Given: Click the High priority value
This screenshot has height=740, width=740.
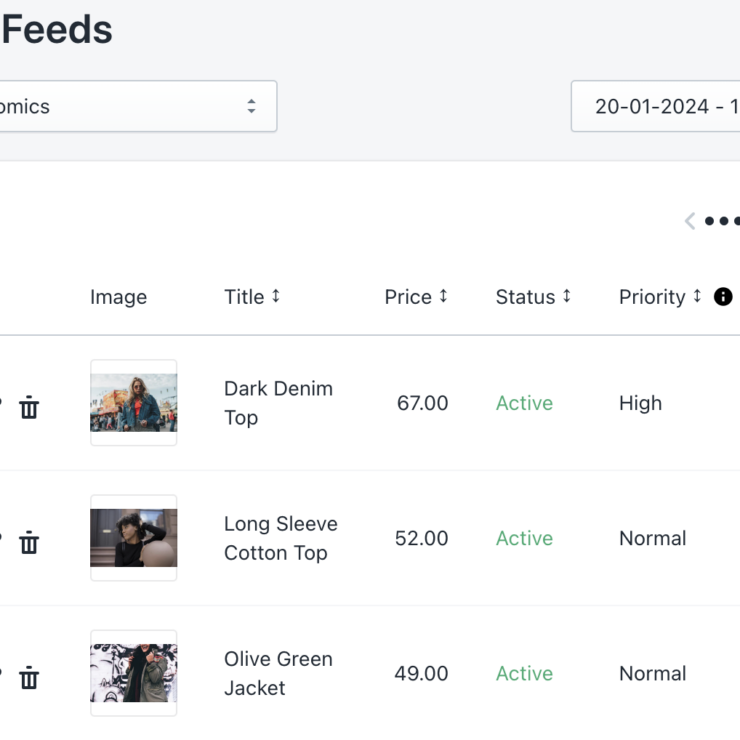Looking at the screenshot, I should 640,404.
